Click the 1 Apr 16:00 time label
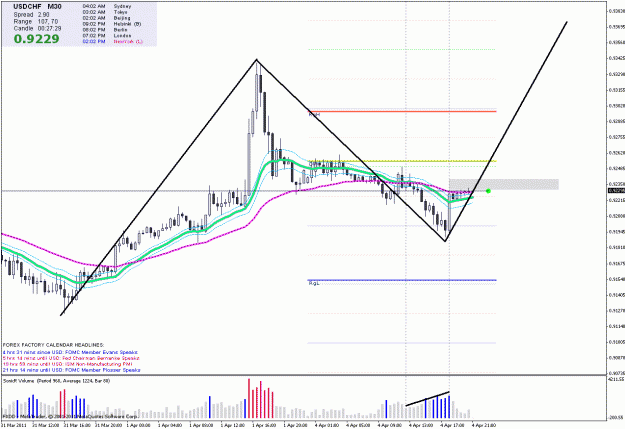Screen dimensions: 625x429 tap(264, 425)
